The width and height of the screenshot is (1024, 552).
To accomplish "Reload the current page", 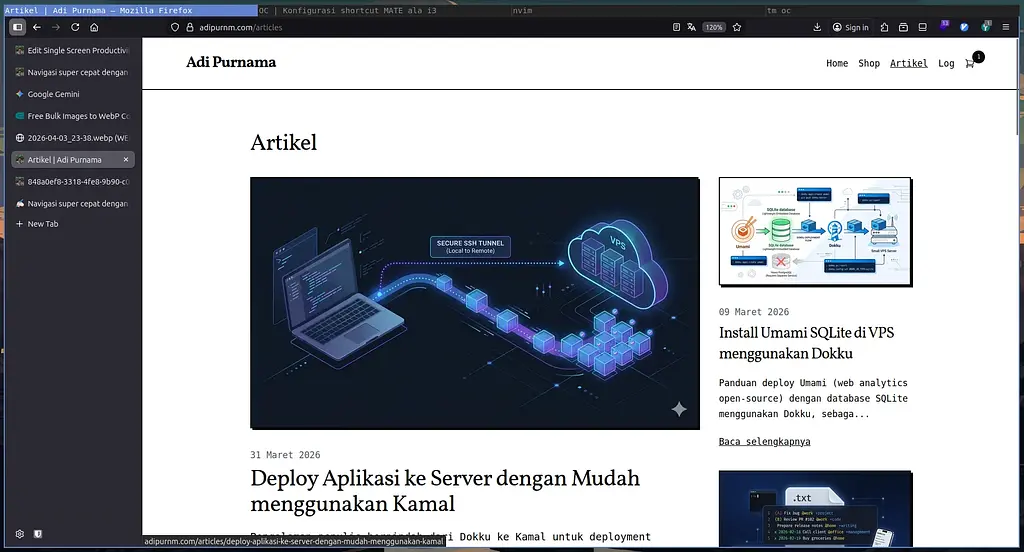I will (75, 27).
